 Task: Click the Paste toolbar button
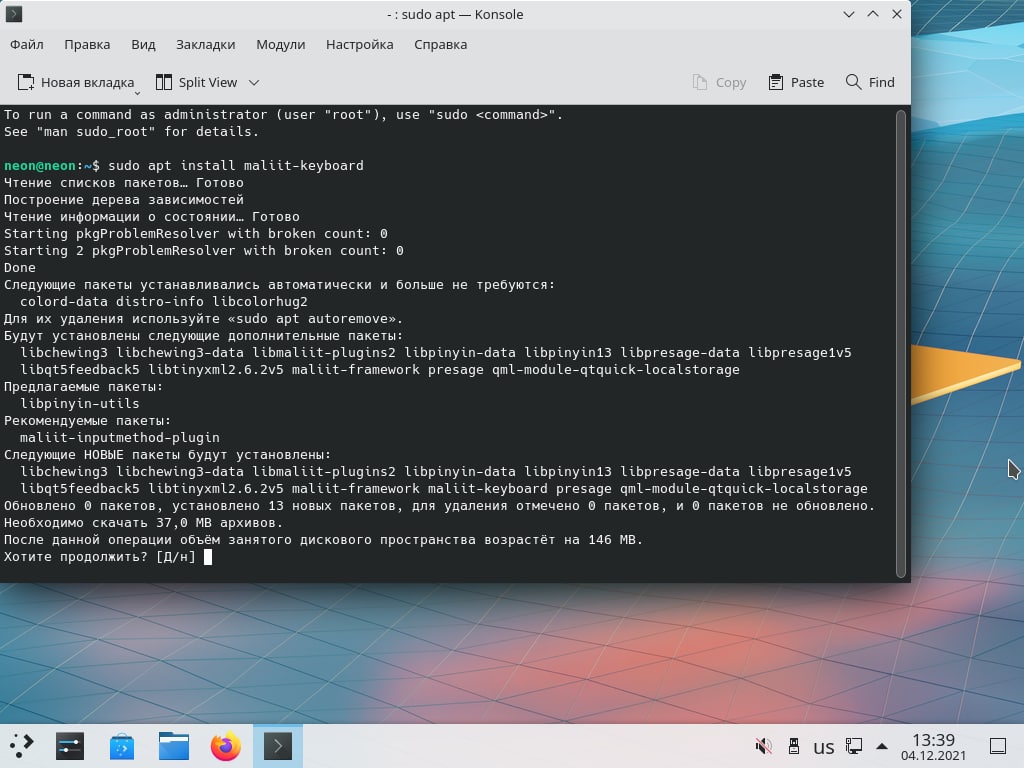[x=796, y=82]
